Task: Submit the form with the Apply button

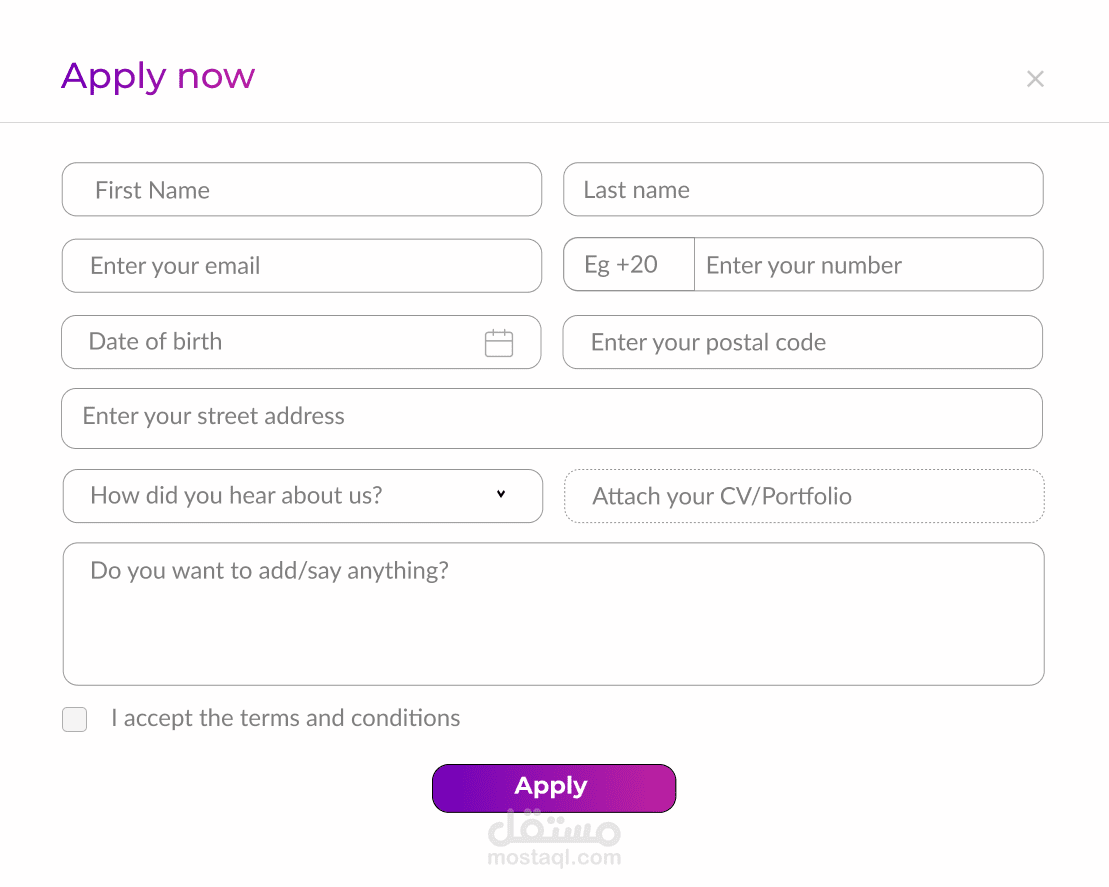Action: [554, 788]
